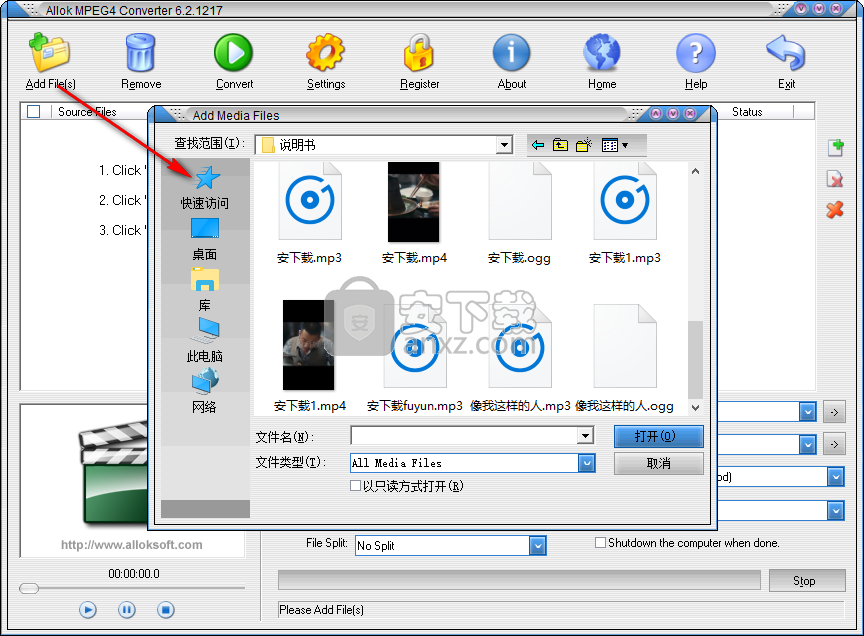This screenshot has width=864, height=636.
Task: Click the Exit arrow icon
Action: click(x=786, y=53)
